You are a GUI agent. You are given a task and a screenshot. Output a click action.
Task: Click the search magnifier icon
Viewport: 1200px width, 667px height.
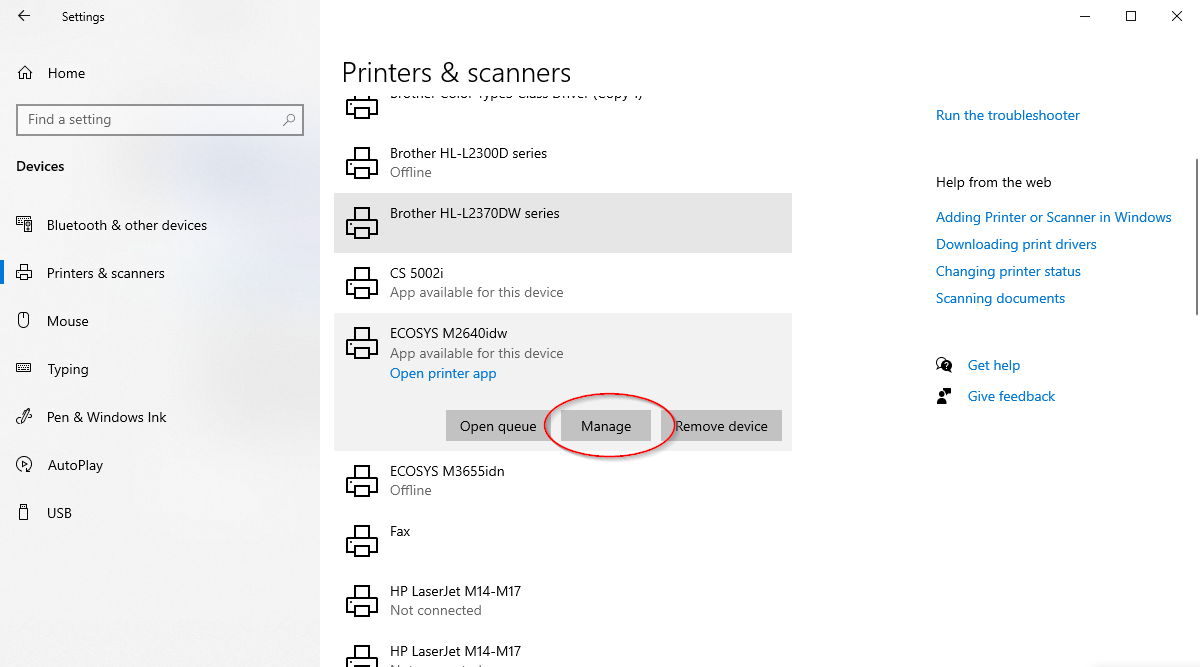(x=288, y=119)
